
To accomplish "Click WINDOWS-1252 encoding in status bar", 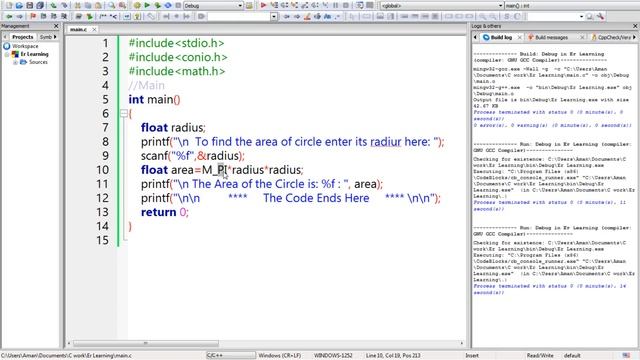I will 333,356.
